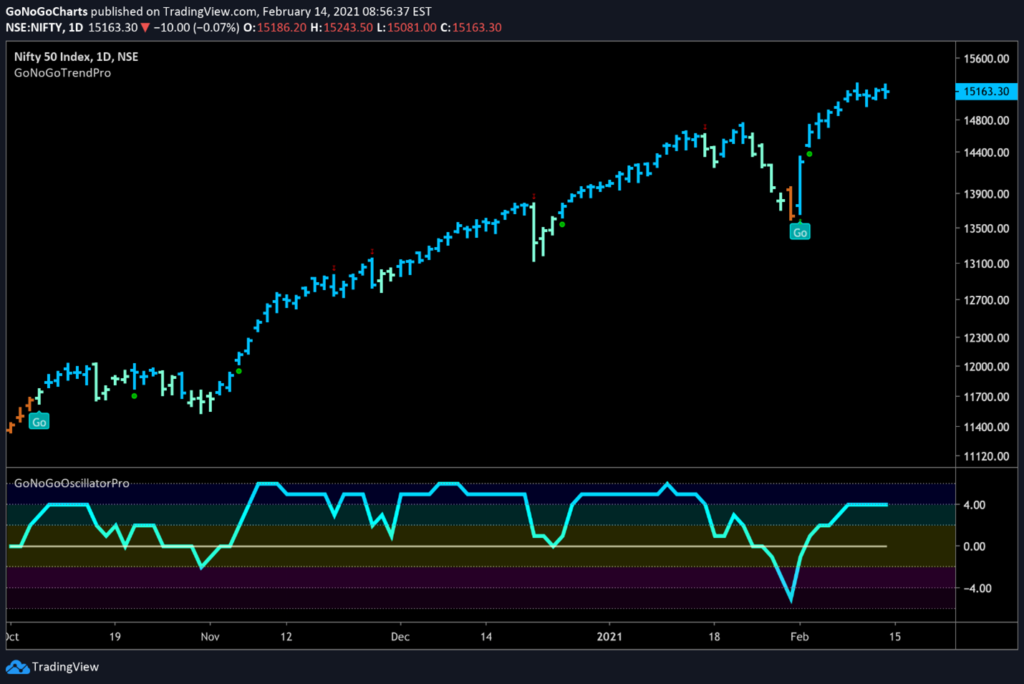Image resolution: width=1024 pixels, height=684 pixels.
Task: Click the green dot near early November bars
Action: [238, 371]
